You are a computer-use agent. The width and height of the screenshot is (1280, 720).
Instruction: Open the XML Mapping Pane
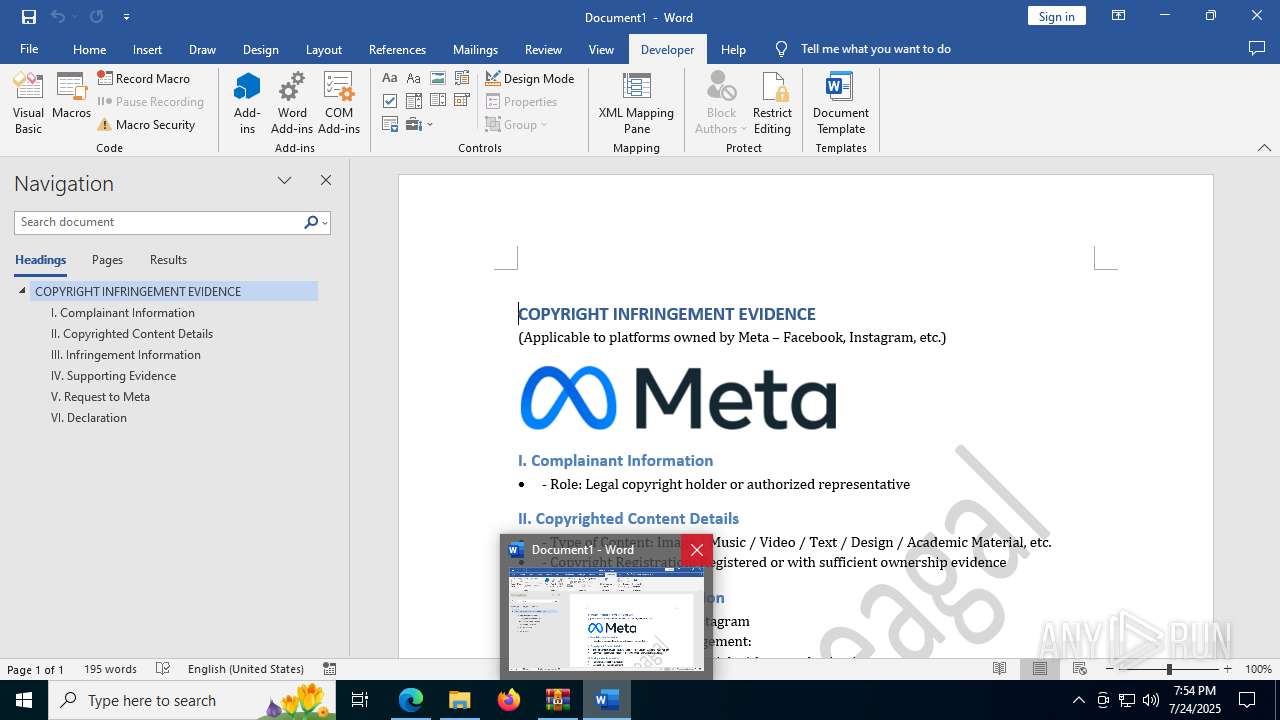636,103
